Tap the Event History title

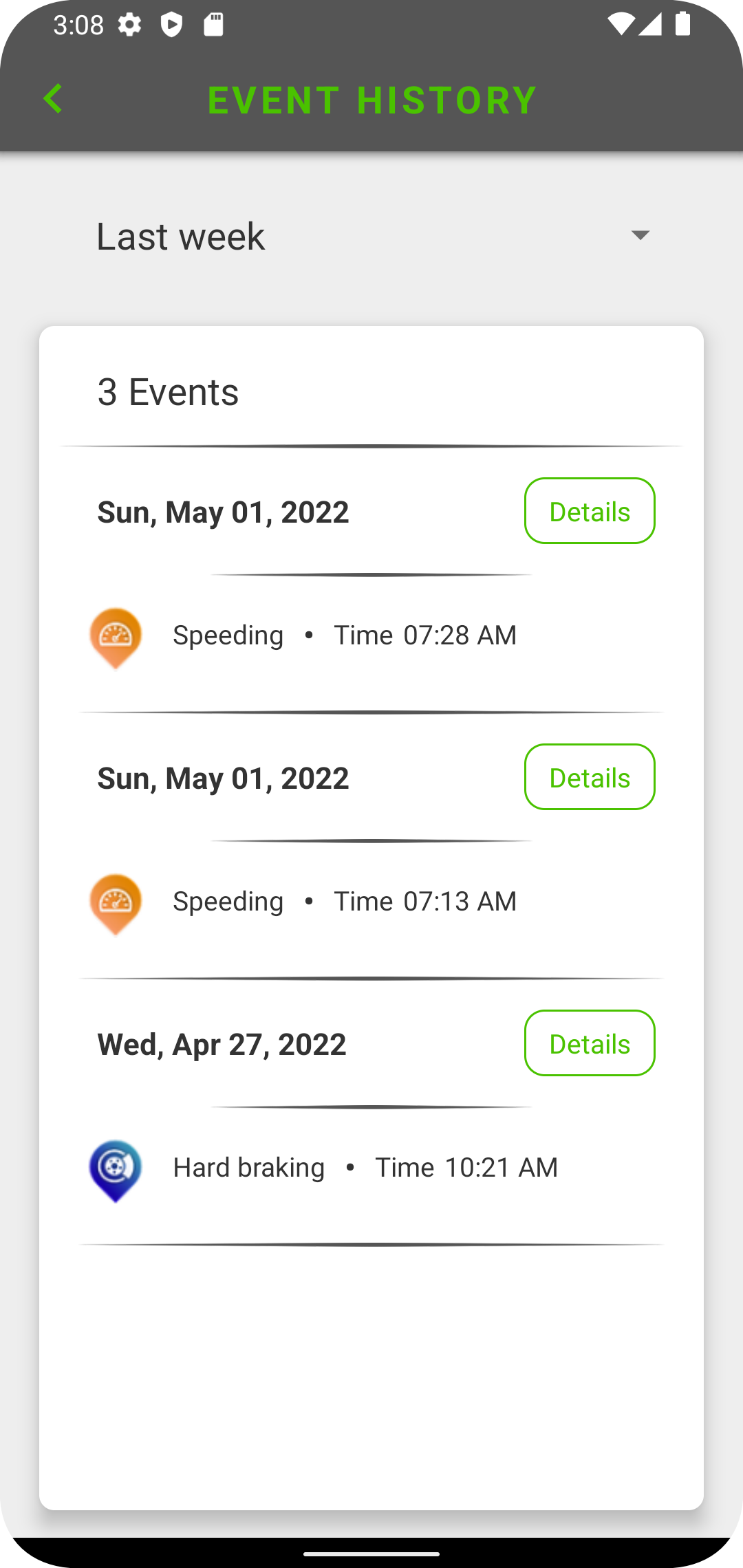[372, 100]
